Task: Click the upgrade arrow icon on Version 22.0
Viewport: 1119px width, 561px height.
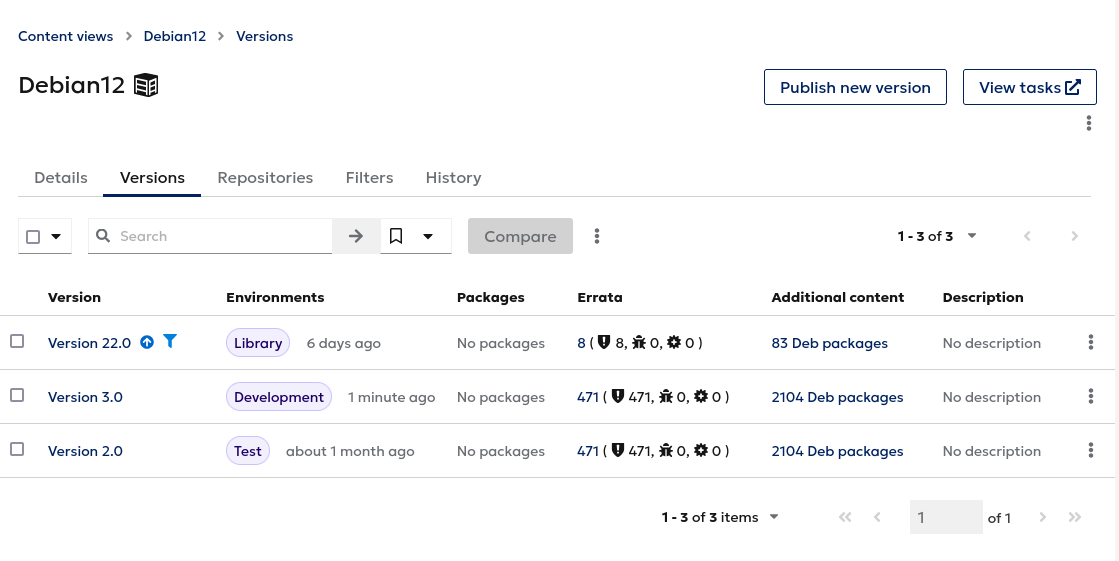Action: (x=147, y=343)
